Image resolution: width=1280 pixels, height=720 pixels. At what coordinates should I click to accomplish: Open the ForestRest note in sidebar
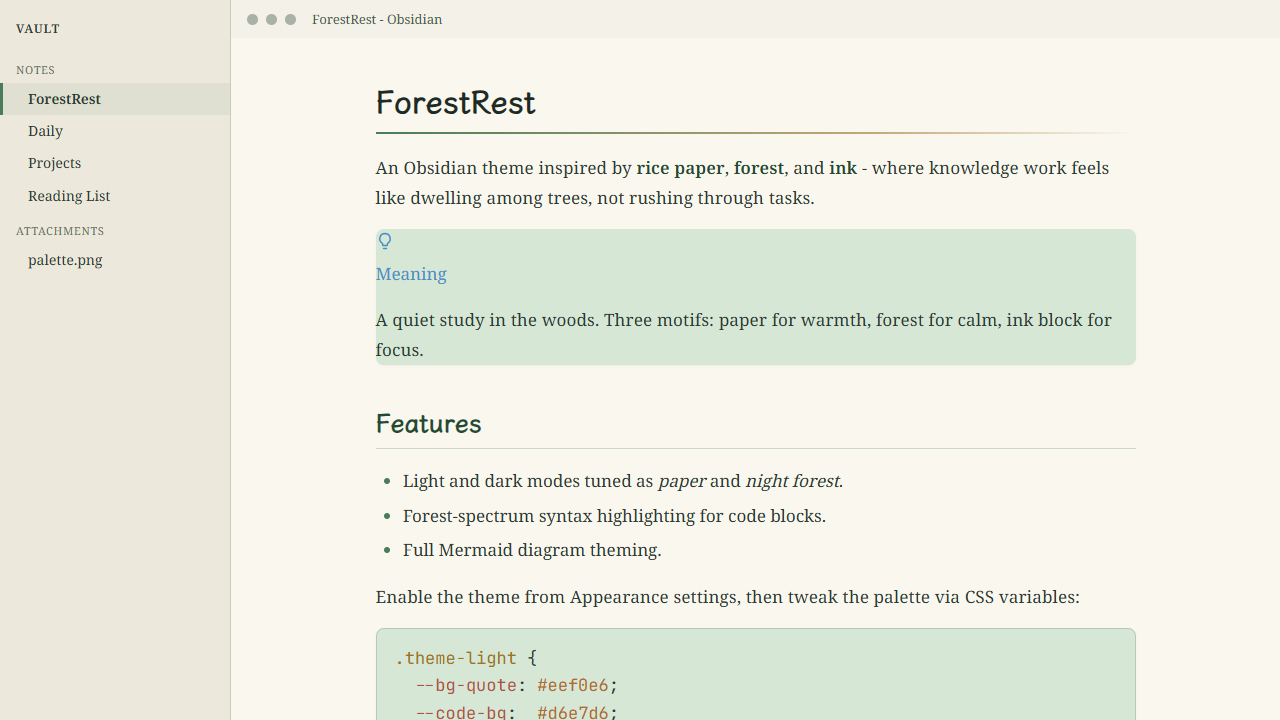[115, 99]
